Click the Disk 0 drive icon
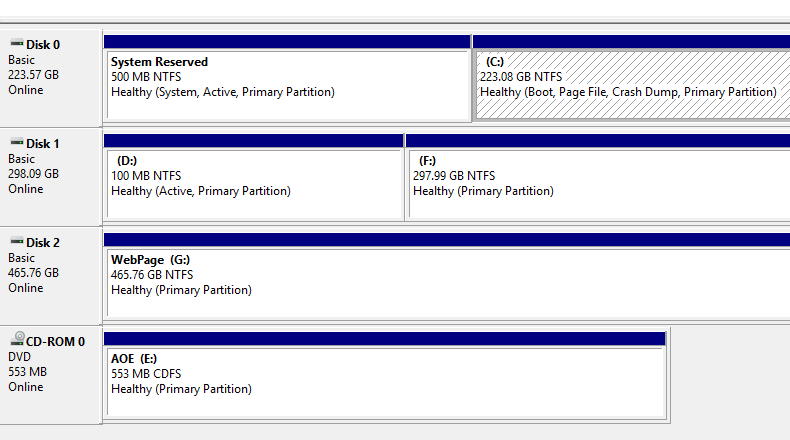790x440 pixels. 16,44
